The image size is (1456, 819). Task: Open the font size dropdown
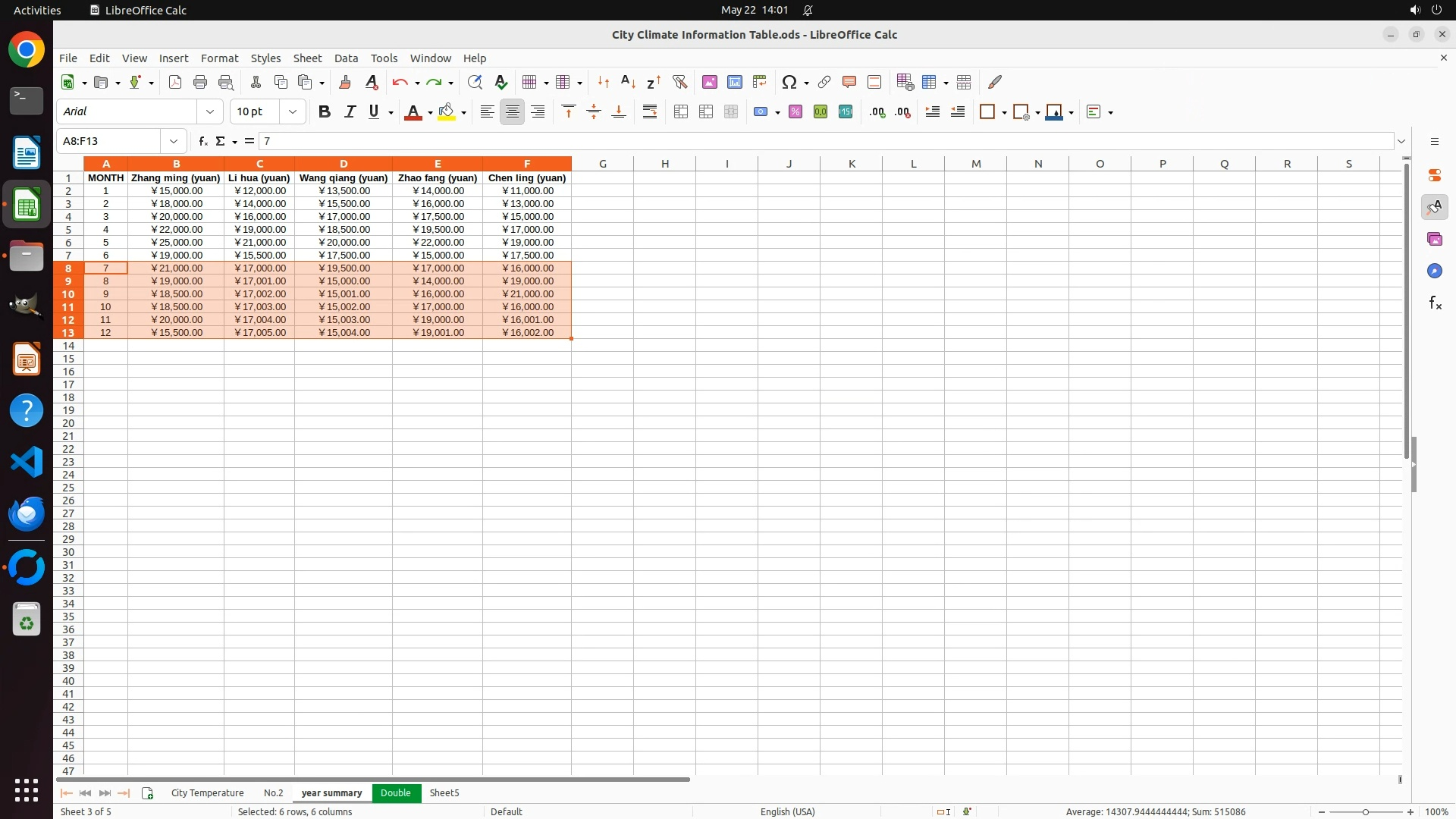point(293,111)
